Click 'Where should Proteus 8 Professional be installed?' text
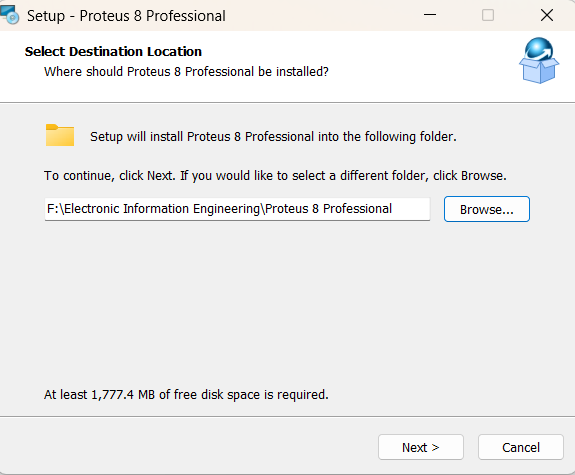The image size is (575, 475). [x=186, y=72]
